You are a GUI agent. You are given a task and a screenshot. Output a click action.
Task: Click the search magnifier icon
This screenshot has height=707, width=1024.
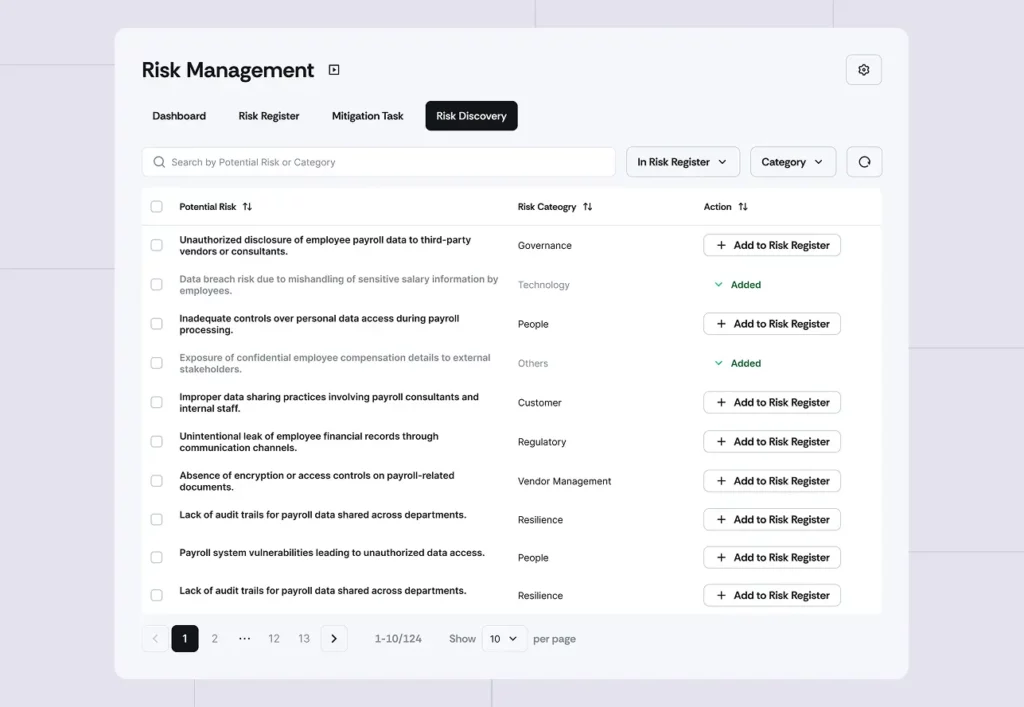pos(159,162)
